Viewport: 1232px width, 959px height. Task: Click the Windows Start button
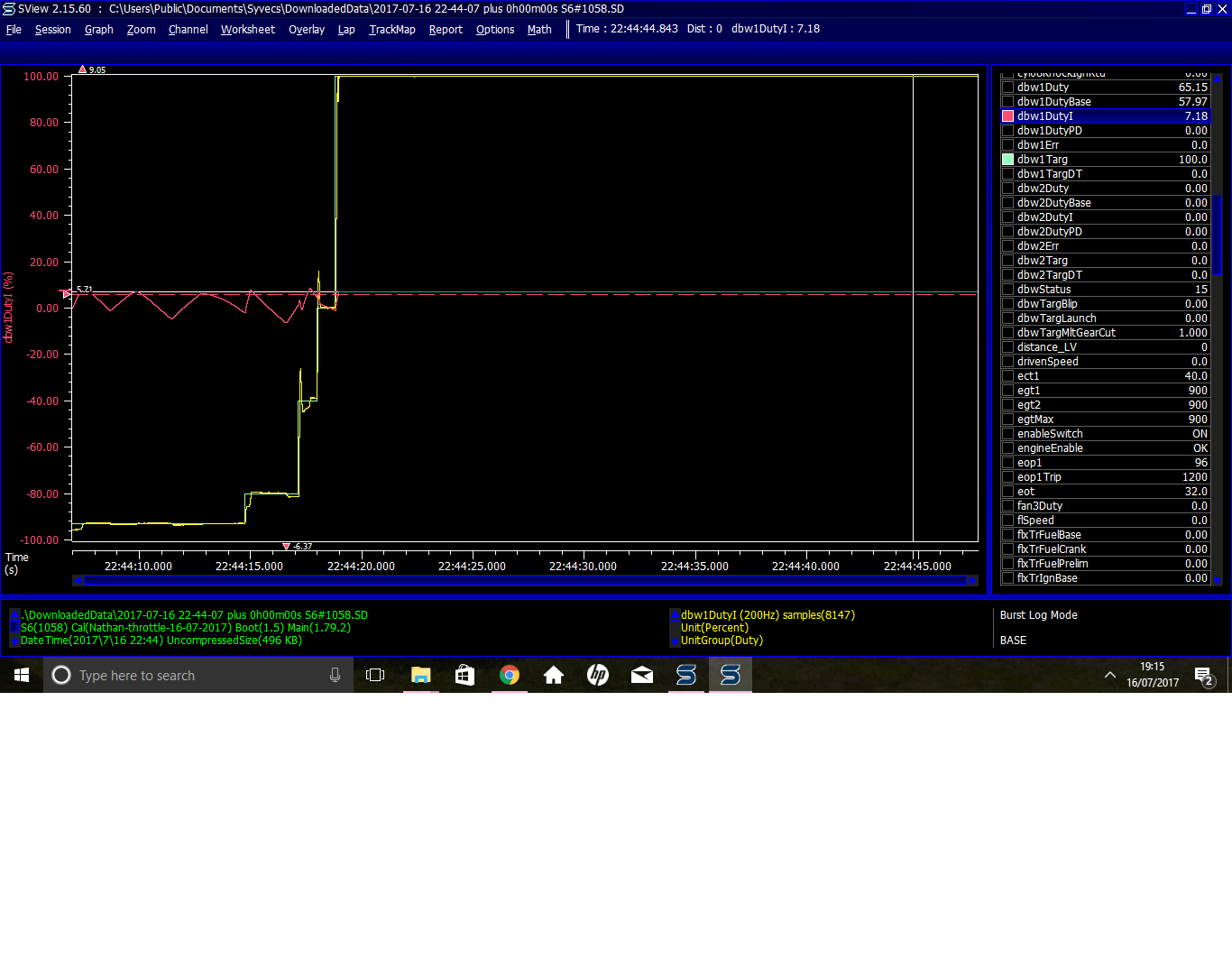pyautogui.click(x=22, y=675)
